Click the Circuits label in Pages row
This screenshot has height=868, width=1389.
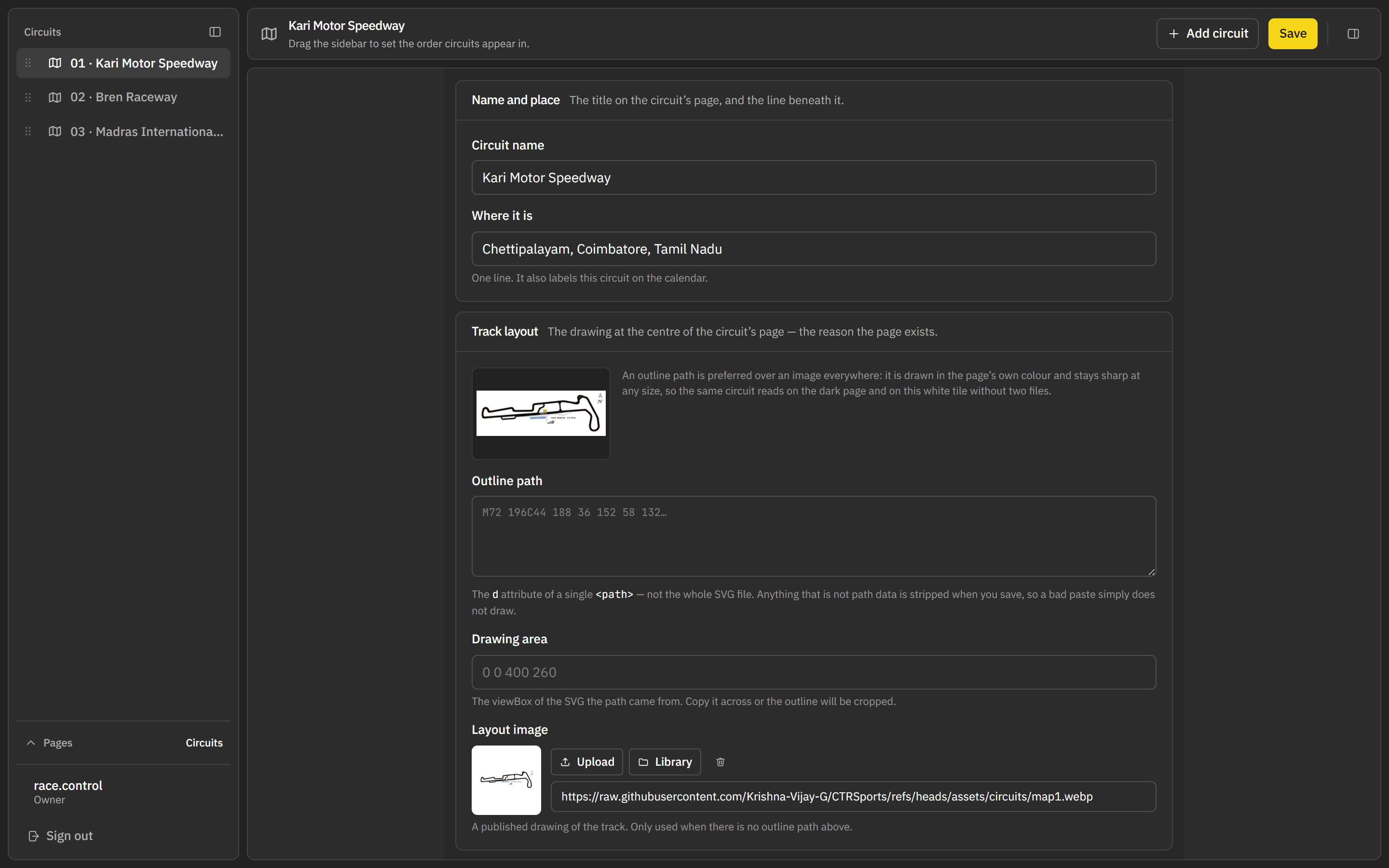tap(204, 743)
